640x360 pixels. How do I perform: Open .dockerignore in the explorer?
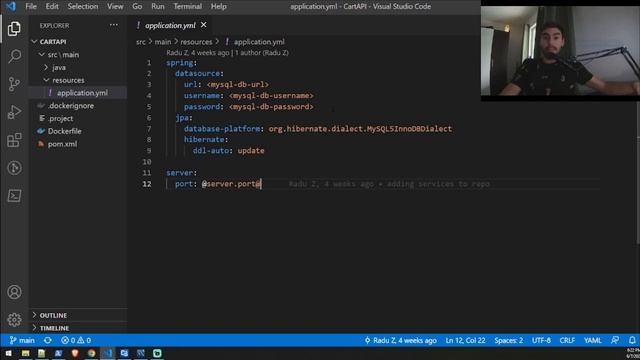coord(78,105)
